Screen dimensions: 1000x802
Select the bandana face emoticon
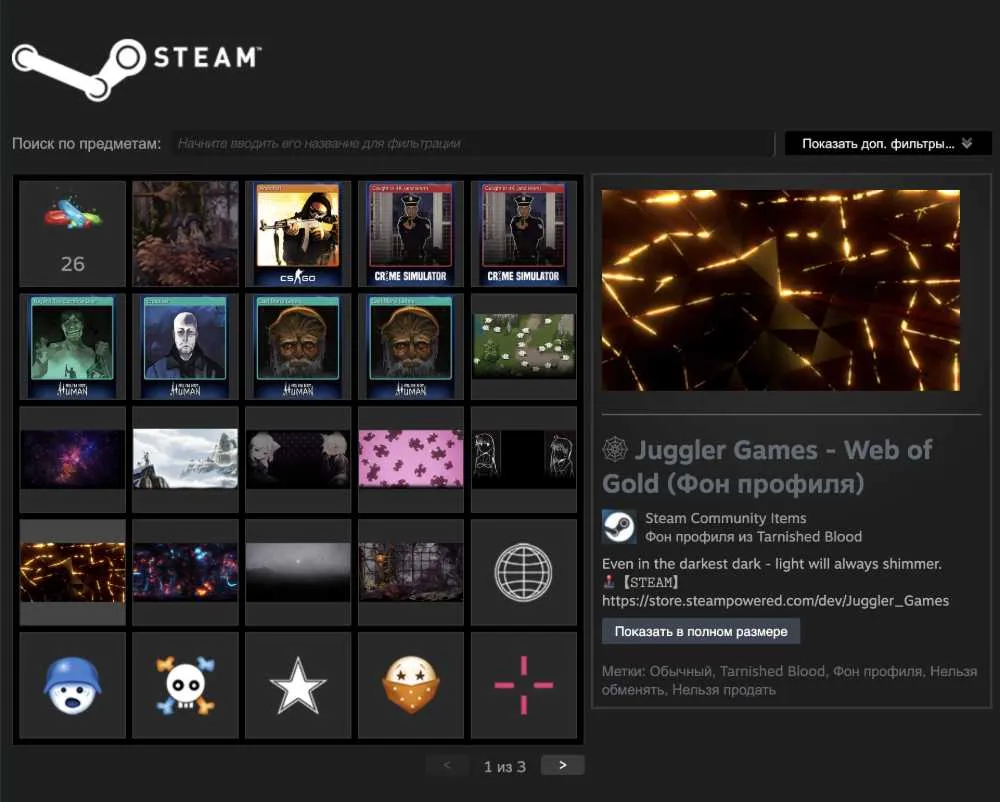pos(411,685)
